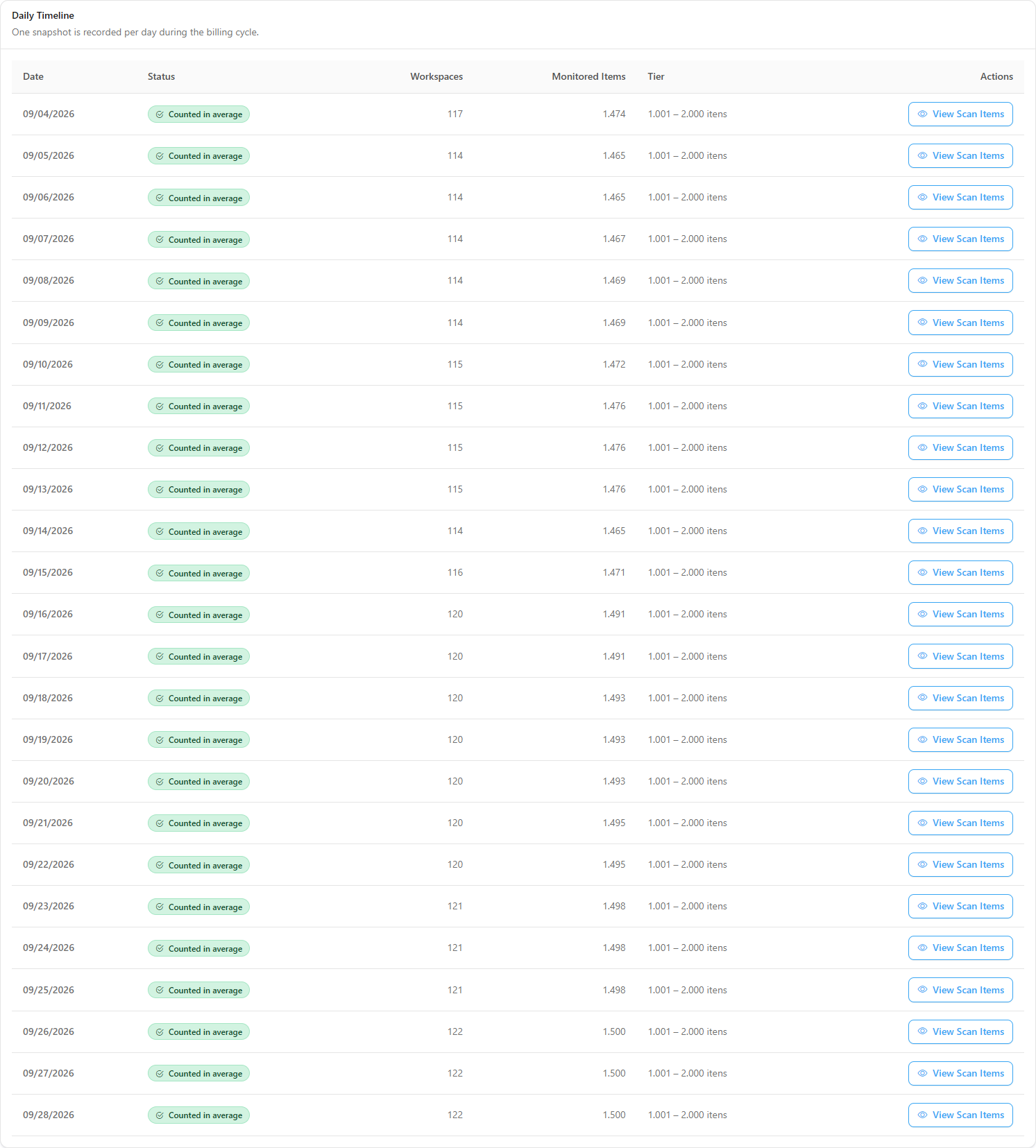The image size is (1036, 1148).
Task: Show scan items for 09/15/2026
Action: coord(960,572)
